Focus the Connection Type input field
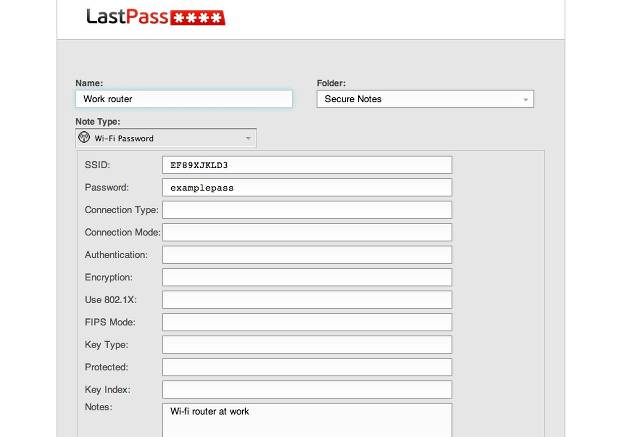 coord(307,210)
